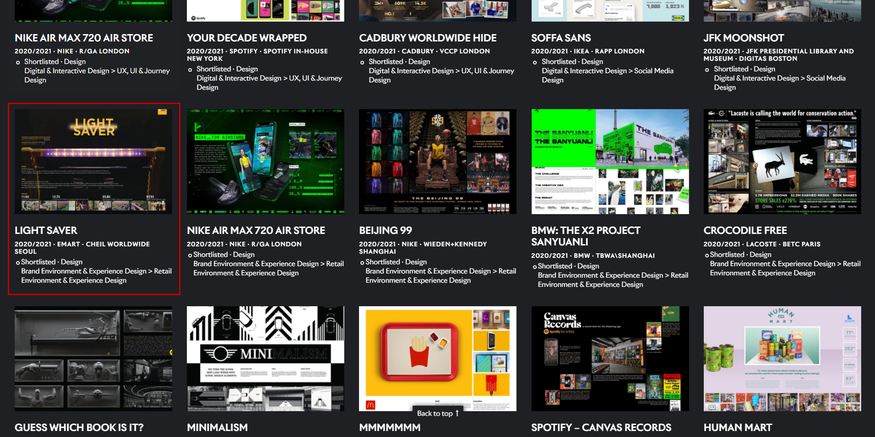Select 'Shortlisted · Design' under Soffa Sans
875x437 pixels.
pos(572,62)
